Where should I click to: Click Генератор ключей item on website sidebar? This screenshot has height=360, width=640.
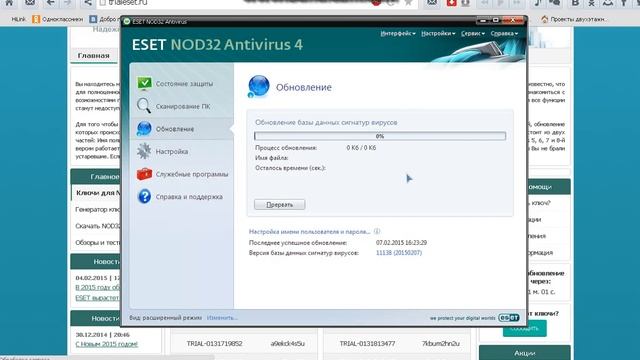pos(97,209)
